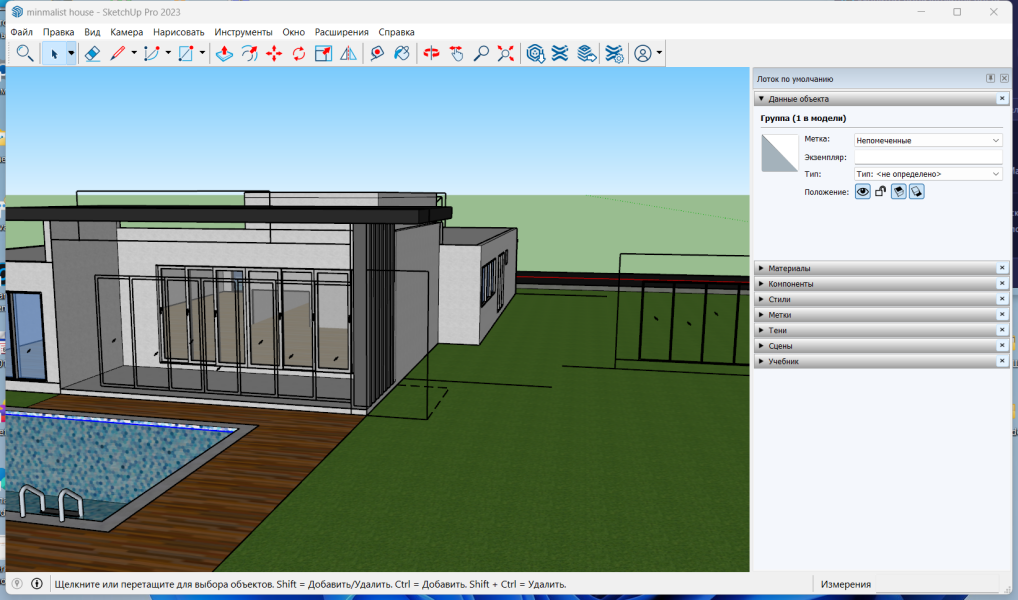Open the Камера menu
The width and height of the screenshot is (1018, 600).
(127, 32)
